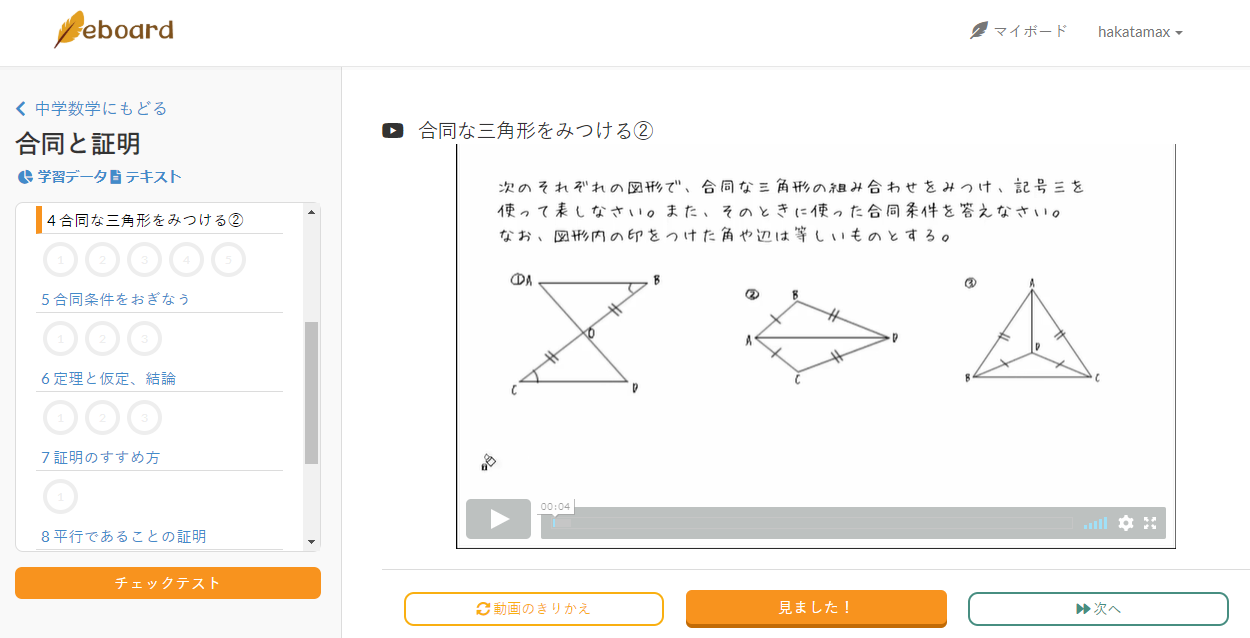Click the eboard logo at top left
This screenshot has height=638, width=1250.
[x=113, y=31]
